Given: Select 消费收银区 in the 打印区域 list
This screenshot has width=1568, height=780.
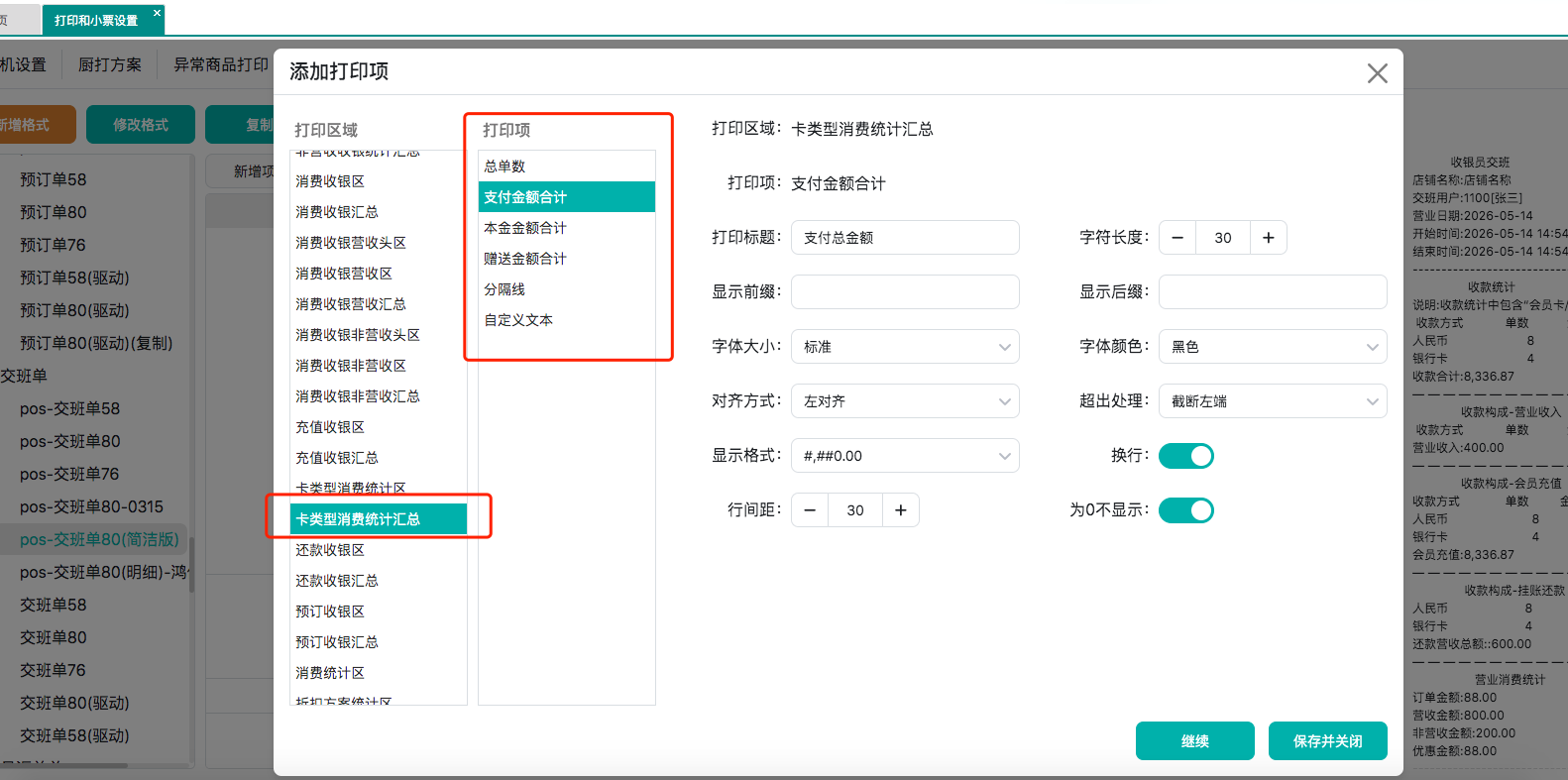Looking at the screenshot, I should tap(379, 181).
